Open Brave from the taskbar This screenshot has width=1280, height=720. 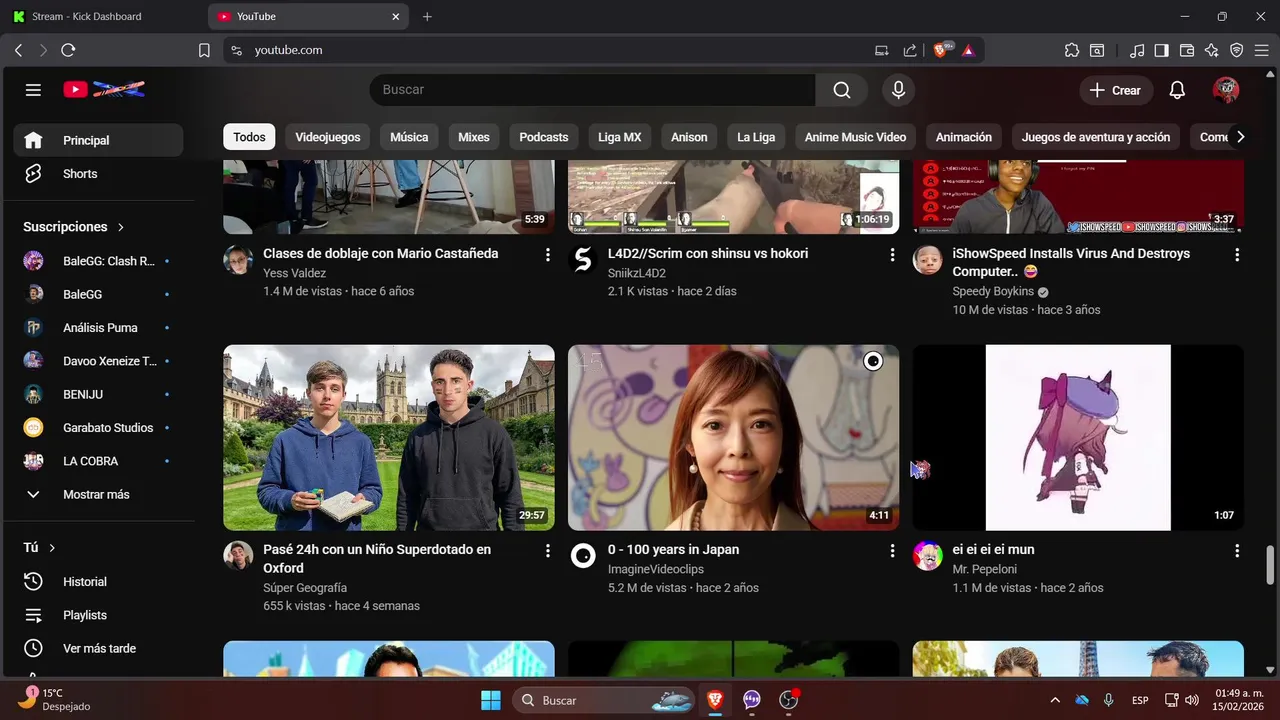pos(715,700)
